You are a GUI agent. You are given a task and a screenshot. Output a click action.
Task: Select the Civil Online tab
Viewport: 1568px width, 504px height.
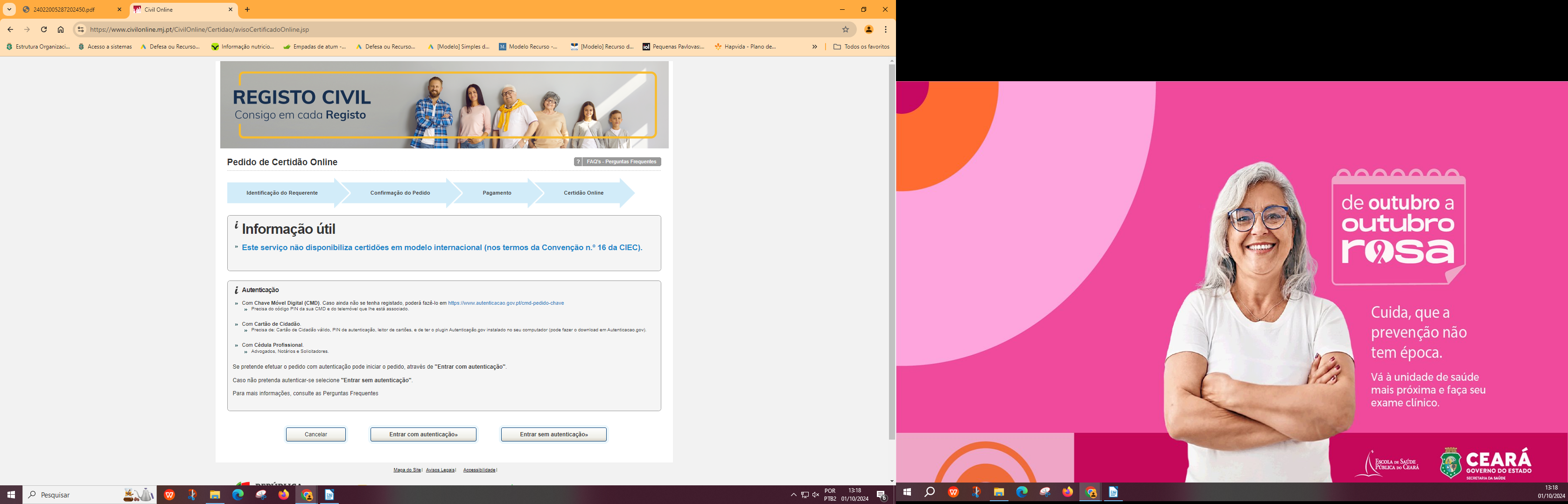[x=183, y=10]
